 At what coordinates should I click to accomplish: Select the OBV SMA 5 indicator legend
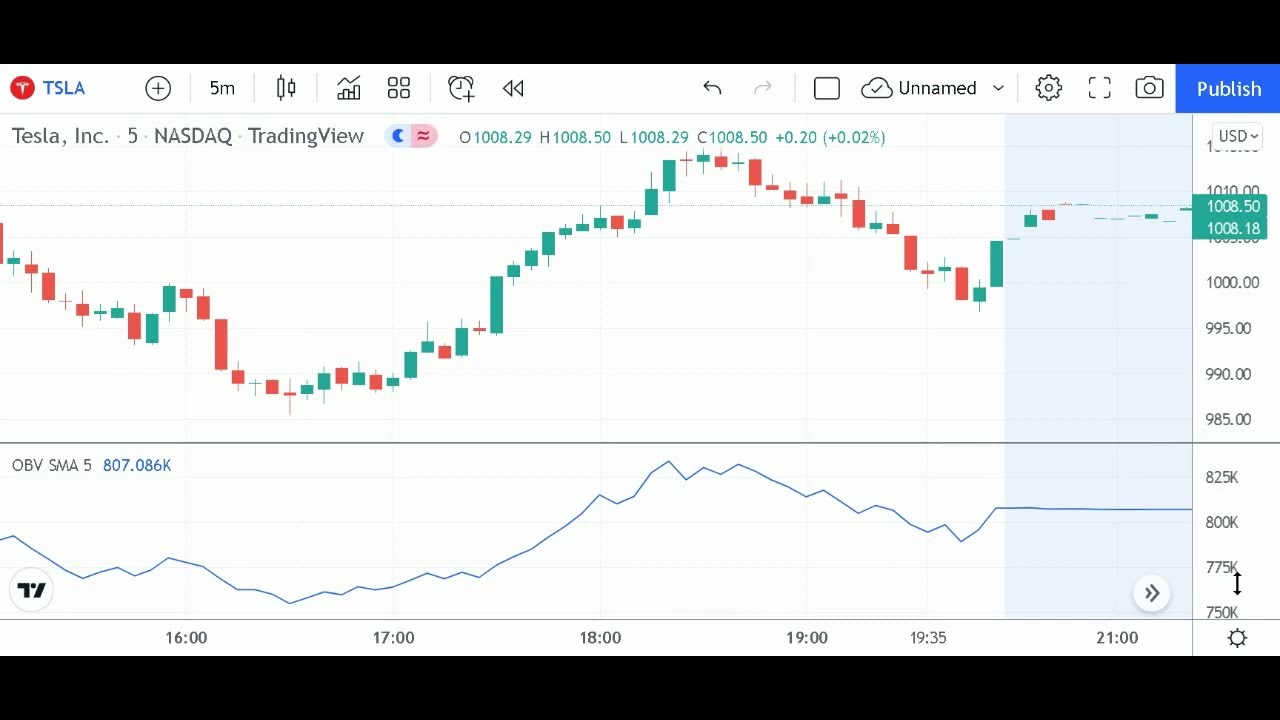coord(51,465)
